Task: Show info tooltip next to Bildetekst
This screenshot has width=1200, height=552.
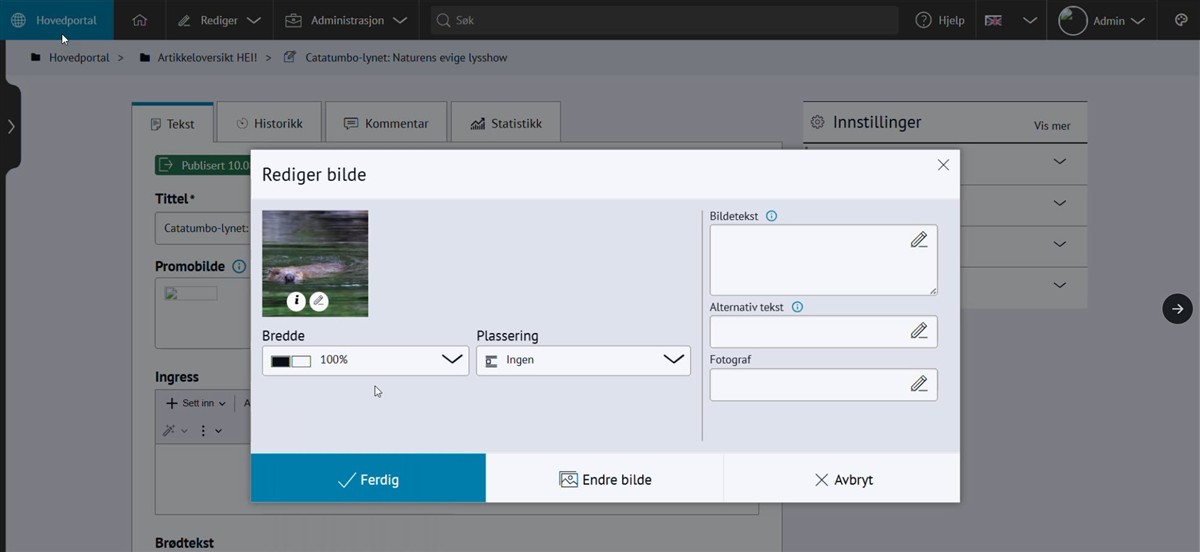Action: [771, 216]
